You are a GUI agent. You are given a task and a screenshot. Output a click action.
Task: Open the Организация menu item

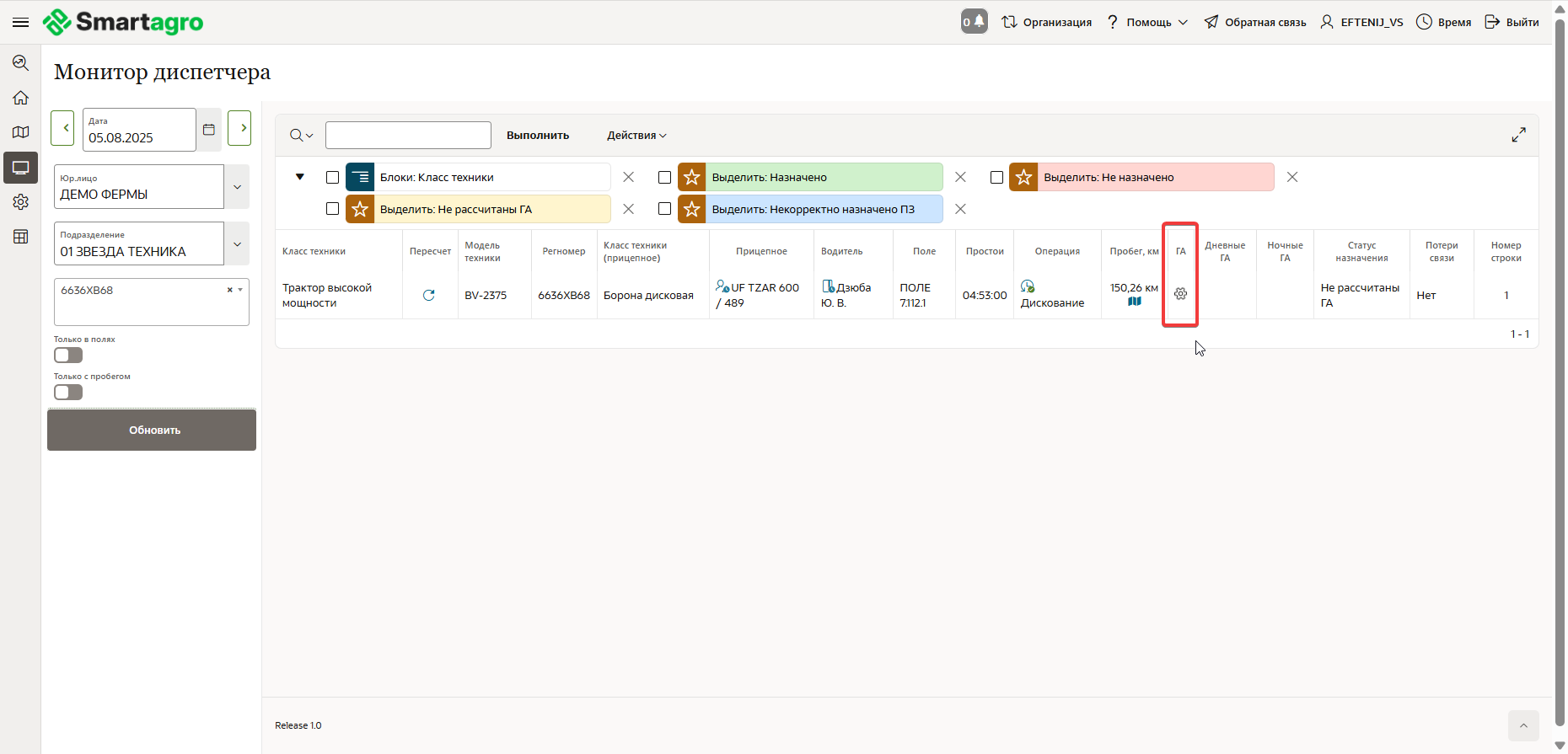(1046, 23)
